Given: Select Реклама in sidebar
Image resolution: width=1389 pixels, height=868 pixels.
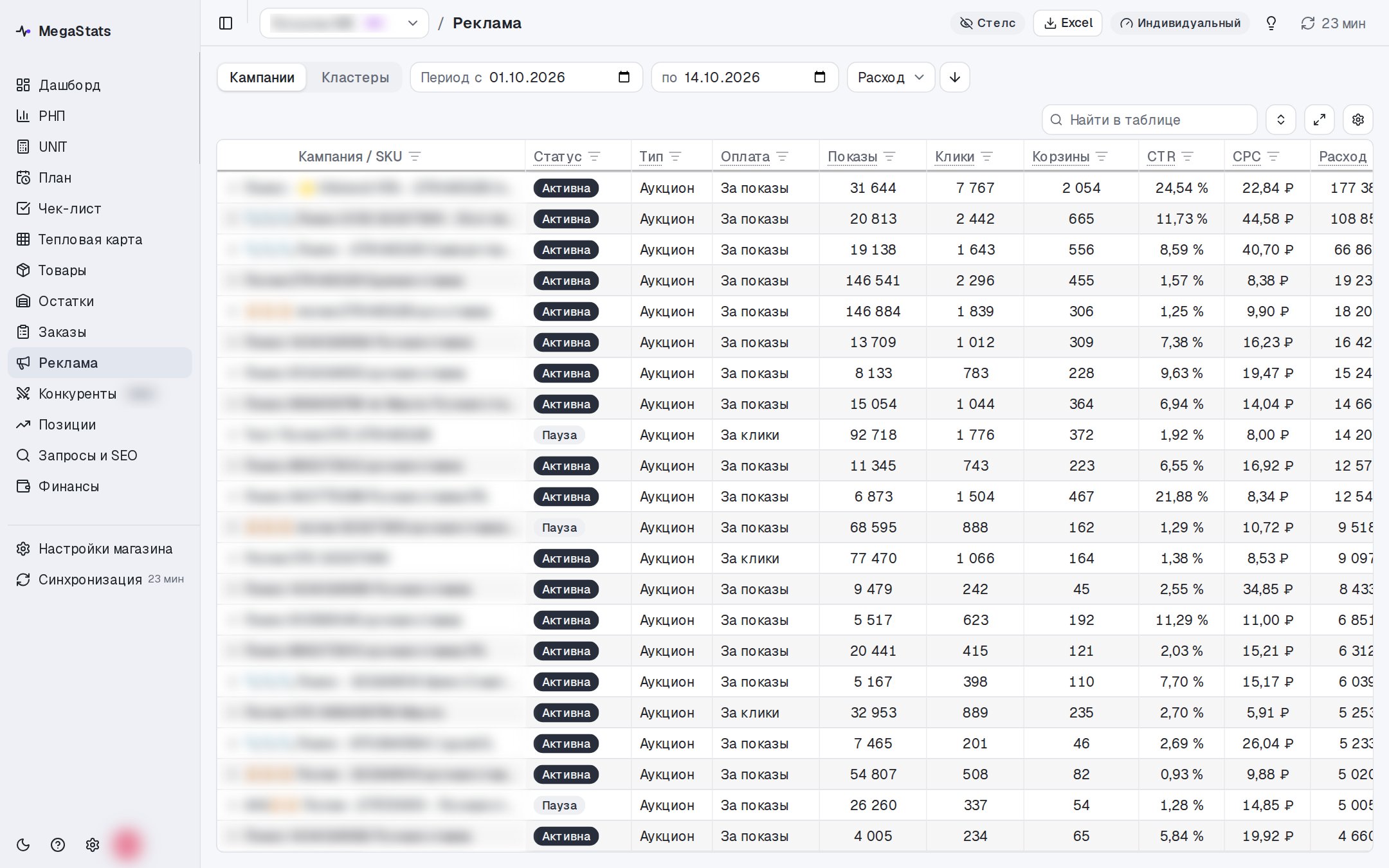Looking at the screenshot, I should click(x=100, y=363).
